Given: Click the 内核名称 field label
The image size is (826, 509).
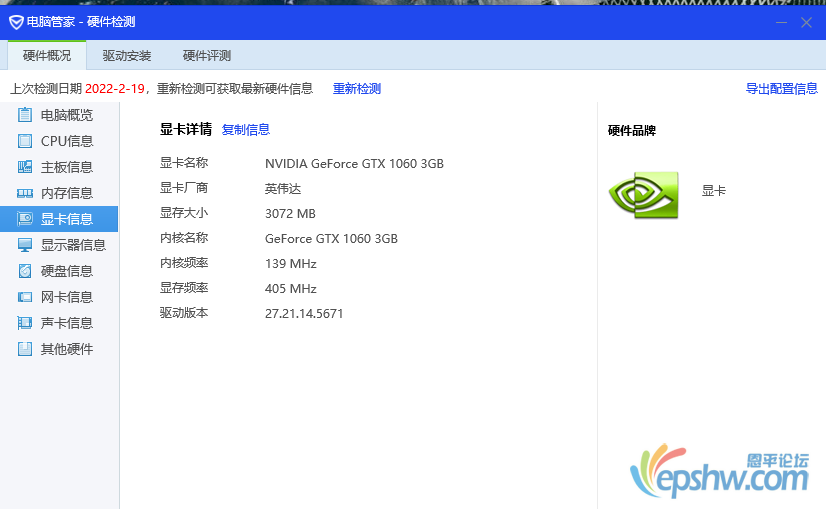Looking at the screenshot, I should (184, 238).
